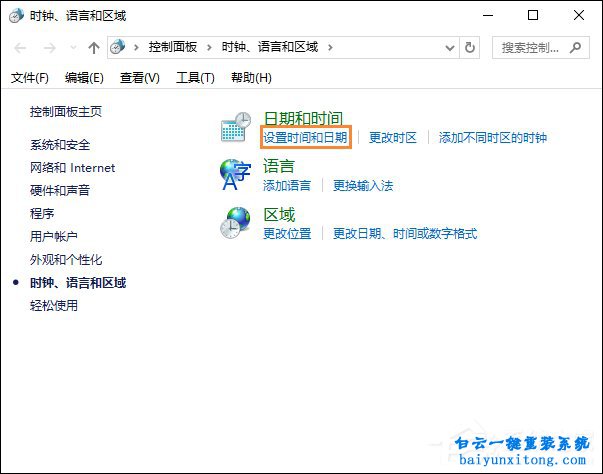603x474 pixels.
Task: Minimize the 时钟、语言和区域 window
Action: pos(488,15)
